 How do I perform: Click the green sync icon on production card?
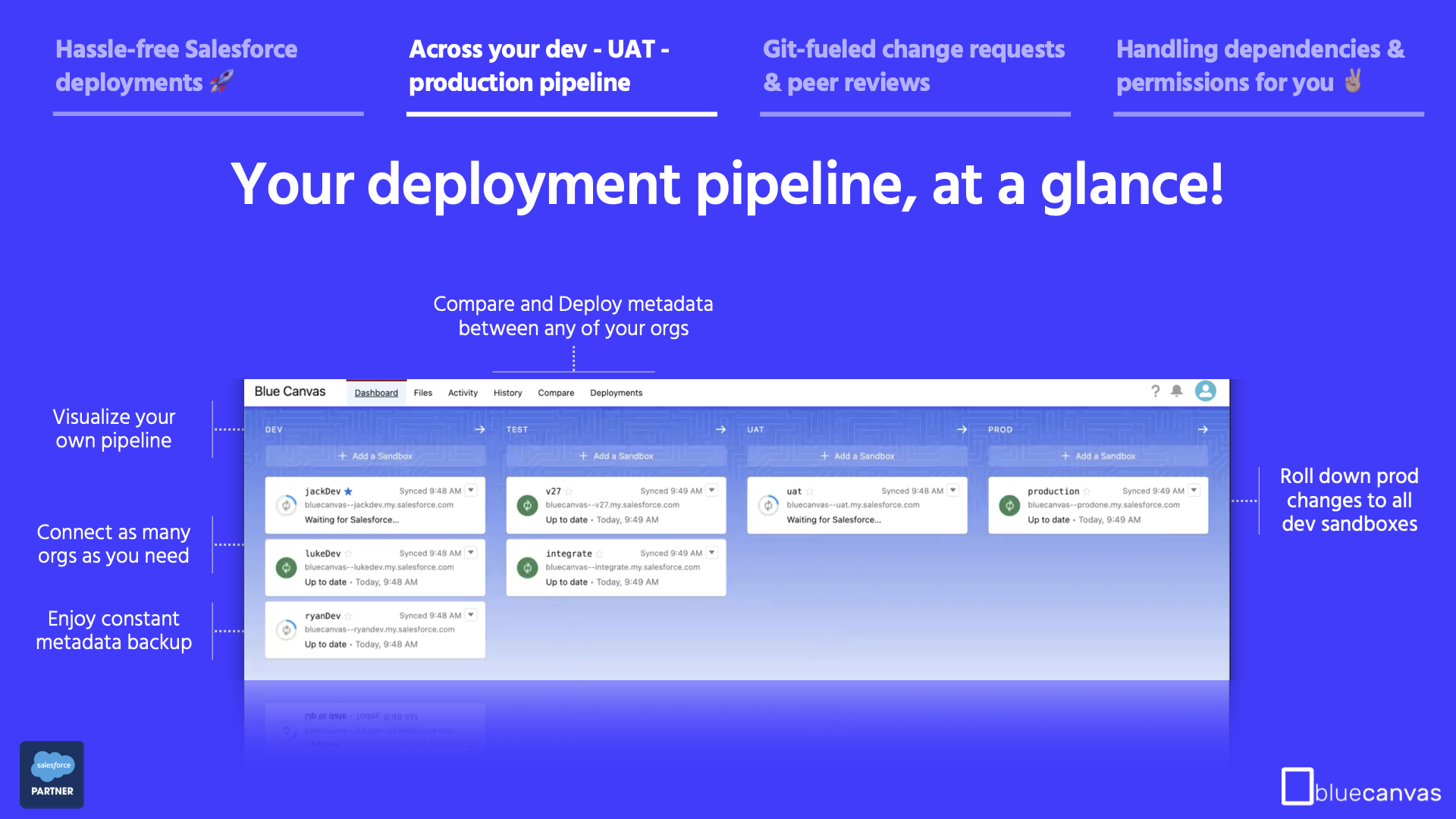point(1009,505)
